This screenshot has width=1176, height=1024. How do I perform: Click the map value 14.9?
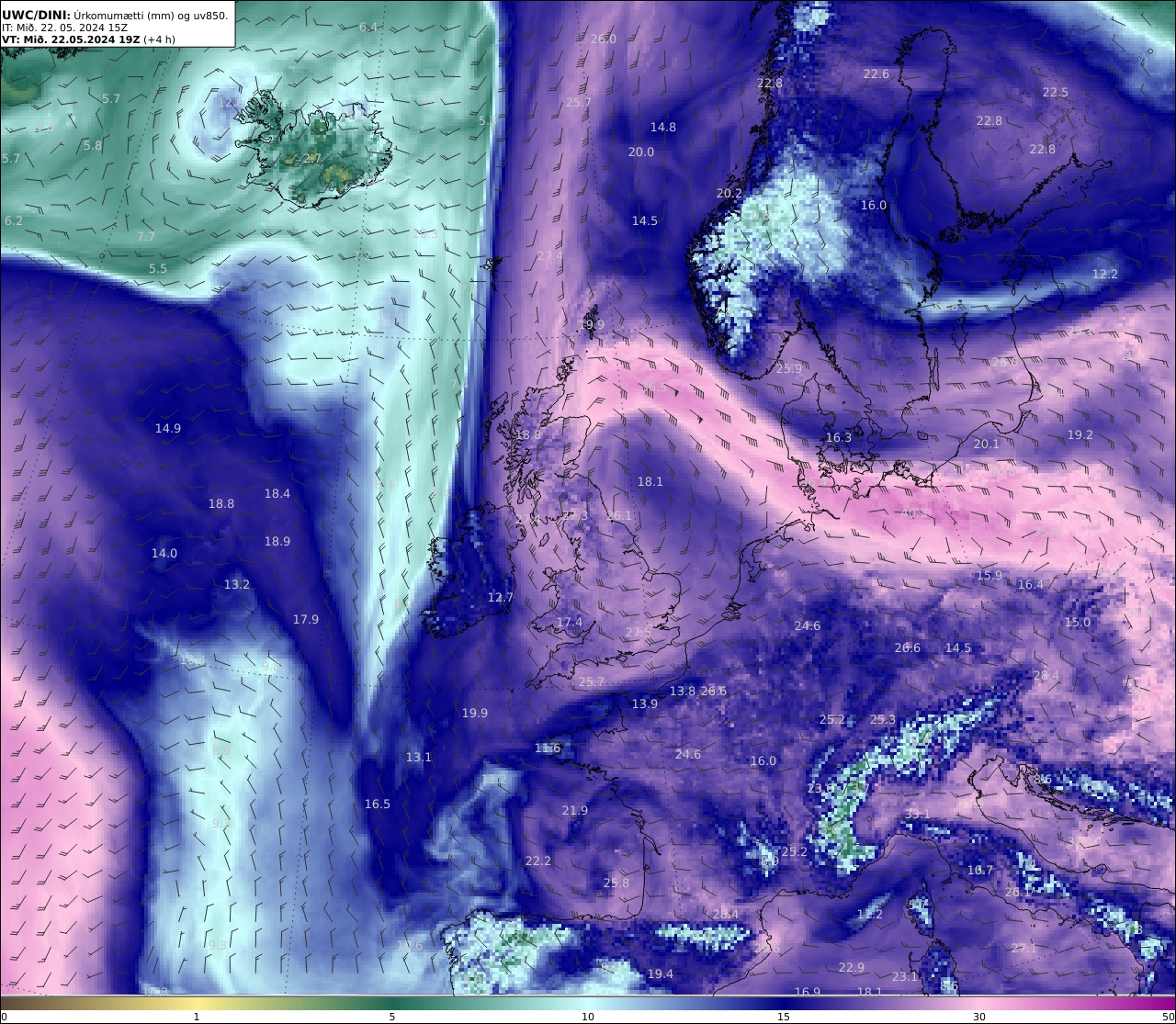coord(168,428)
